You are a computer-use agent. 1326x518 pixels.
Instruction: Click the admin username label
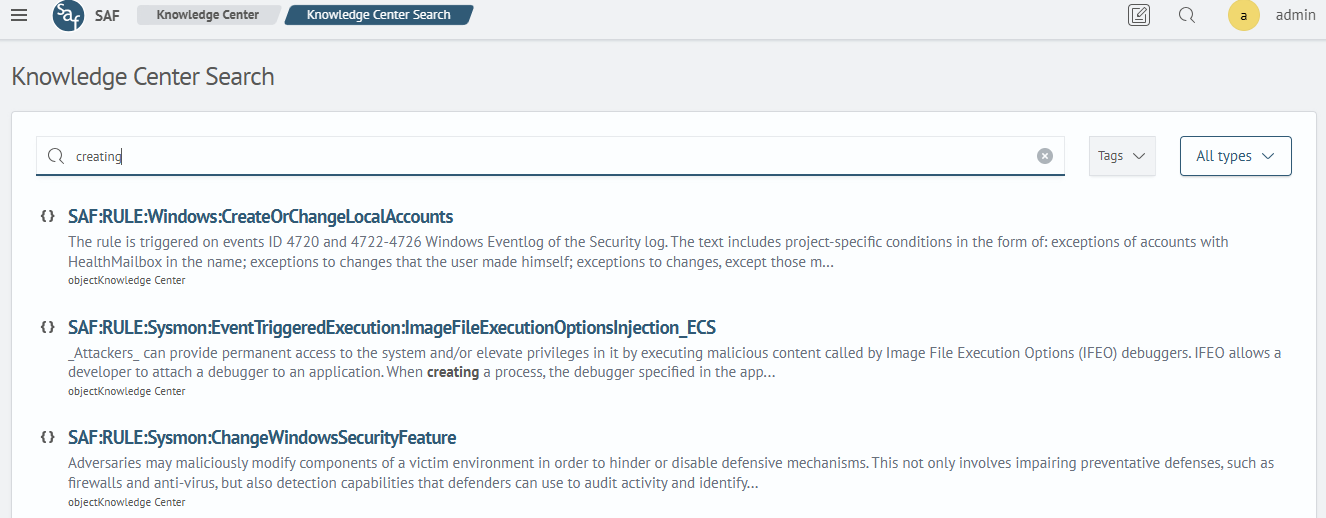pyautogui.click(x=1296, y=15)
